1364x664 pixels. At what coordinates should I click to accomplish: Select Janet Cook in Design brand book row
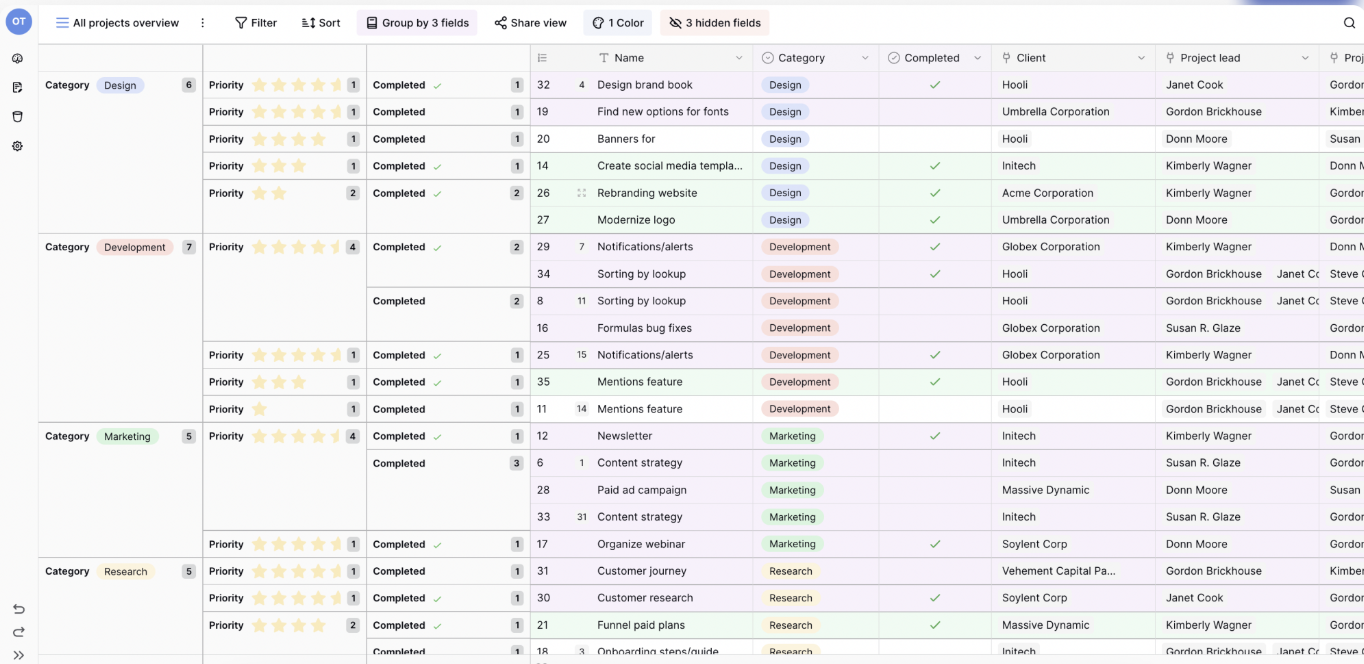click(x=1194, y=85)
